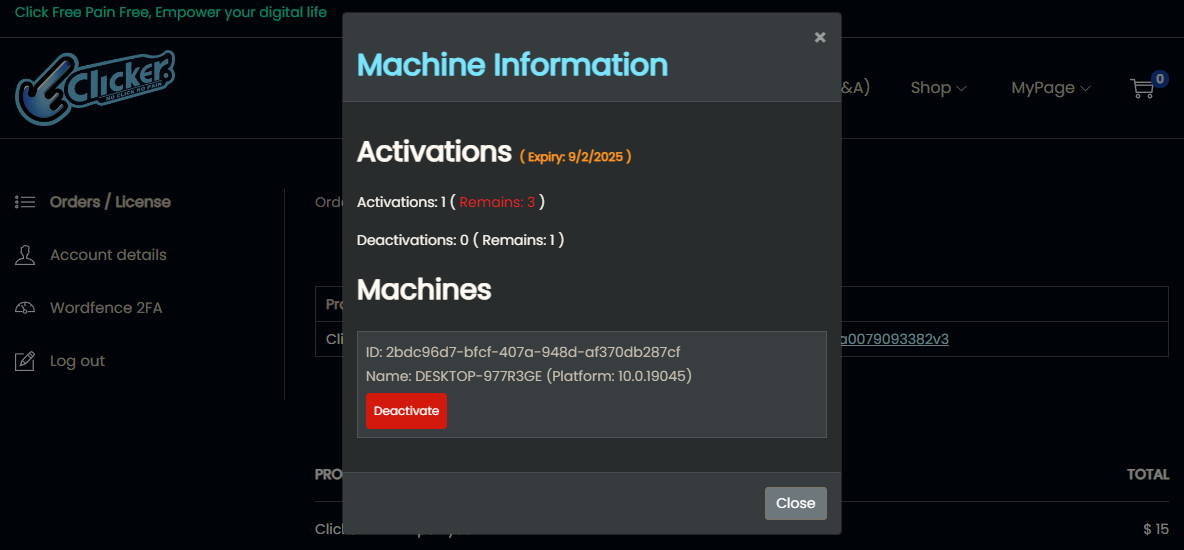Click the red Deactivate button
Viewport: 1184px width, 550px height.
coord(406,411)
